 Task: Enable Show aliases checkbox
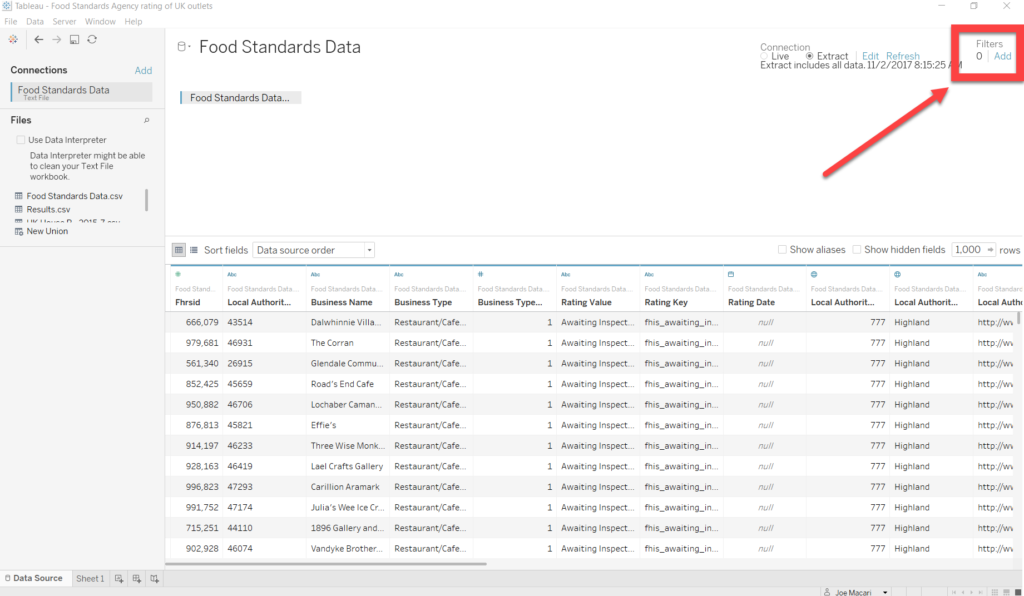[x=782, y=249]
